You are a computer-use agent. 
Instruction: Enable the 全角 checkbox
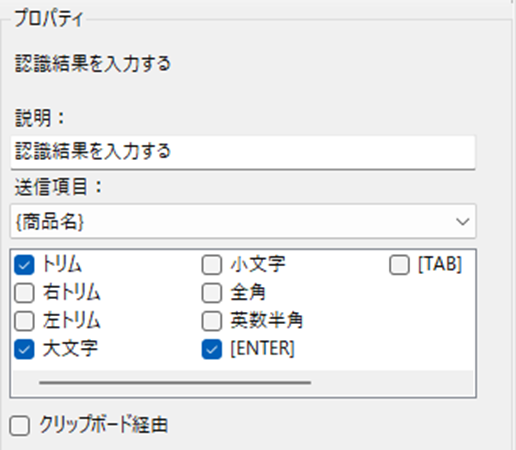(212, 293)
